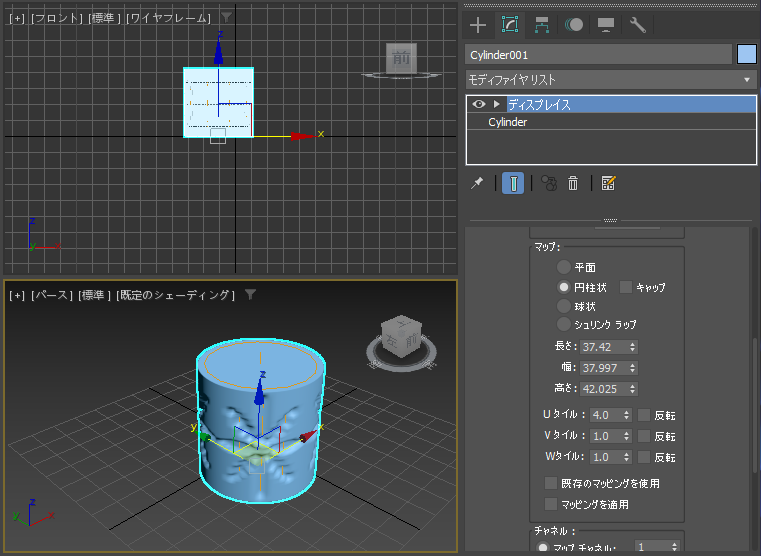The image size is (761, 556).
Task: Click the 長さ spinner arrows
Action: tap(632, 347)
